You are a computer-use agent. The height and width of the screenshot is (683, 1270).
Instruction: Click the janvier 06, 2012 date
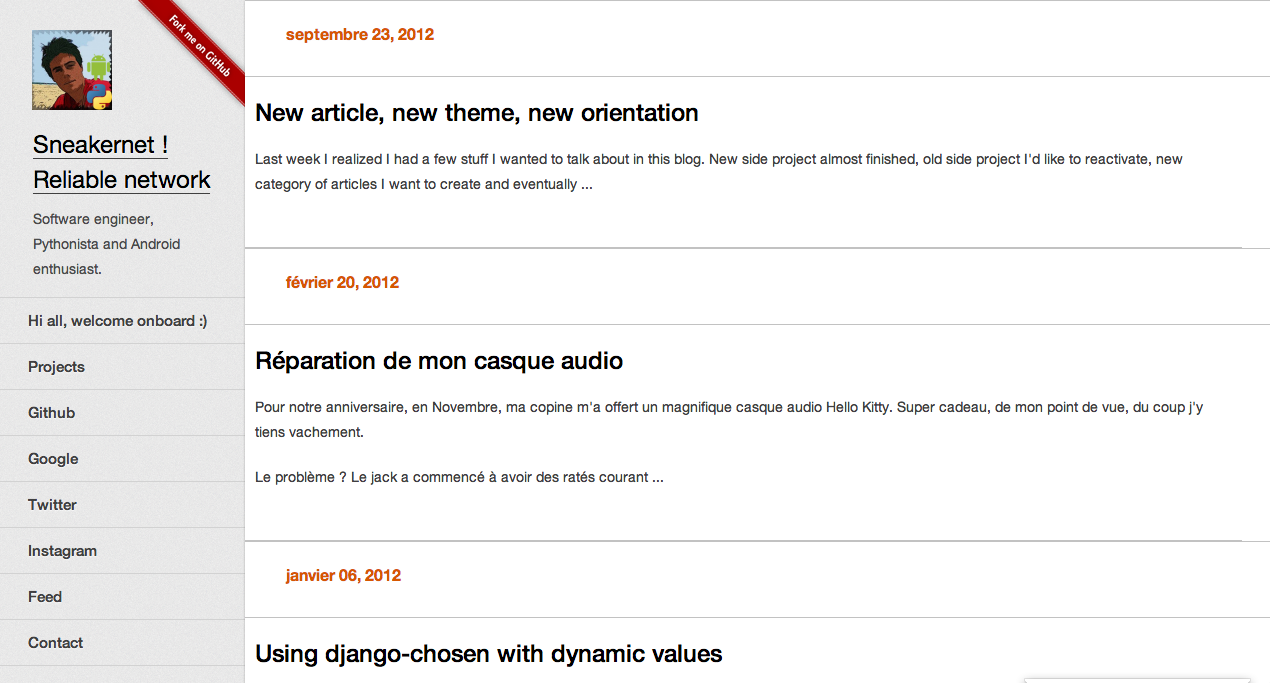click(343, 575)
